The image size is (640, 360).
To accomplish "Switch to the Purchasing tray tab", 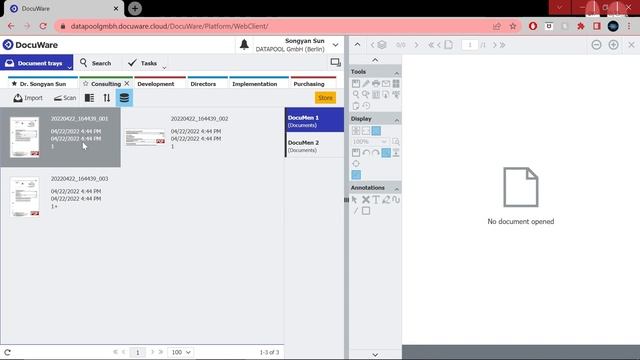I will click(x=313, y=83).
